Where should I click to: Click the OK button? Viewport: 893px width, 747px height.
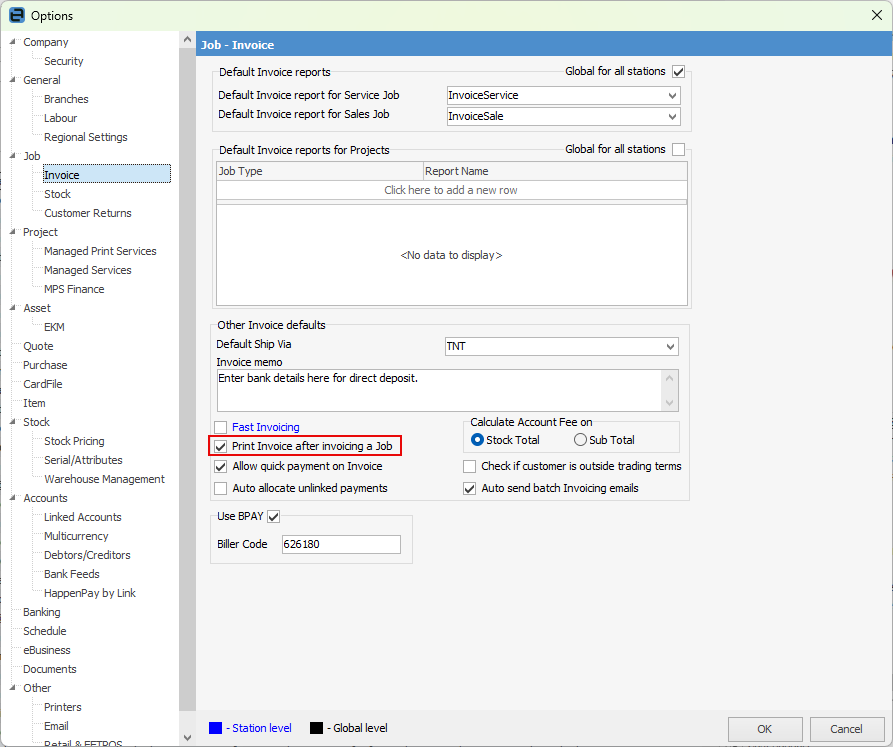click(765, 729)
